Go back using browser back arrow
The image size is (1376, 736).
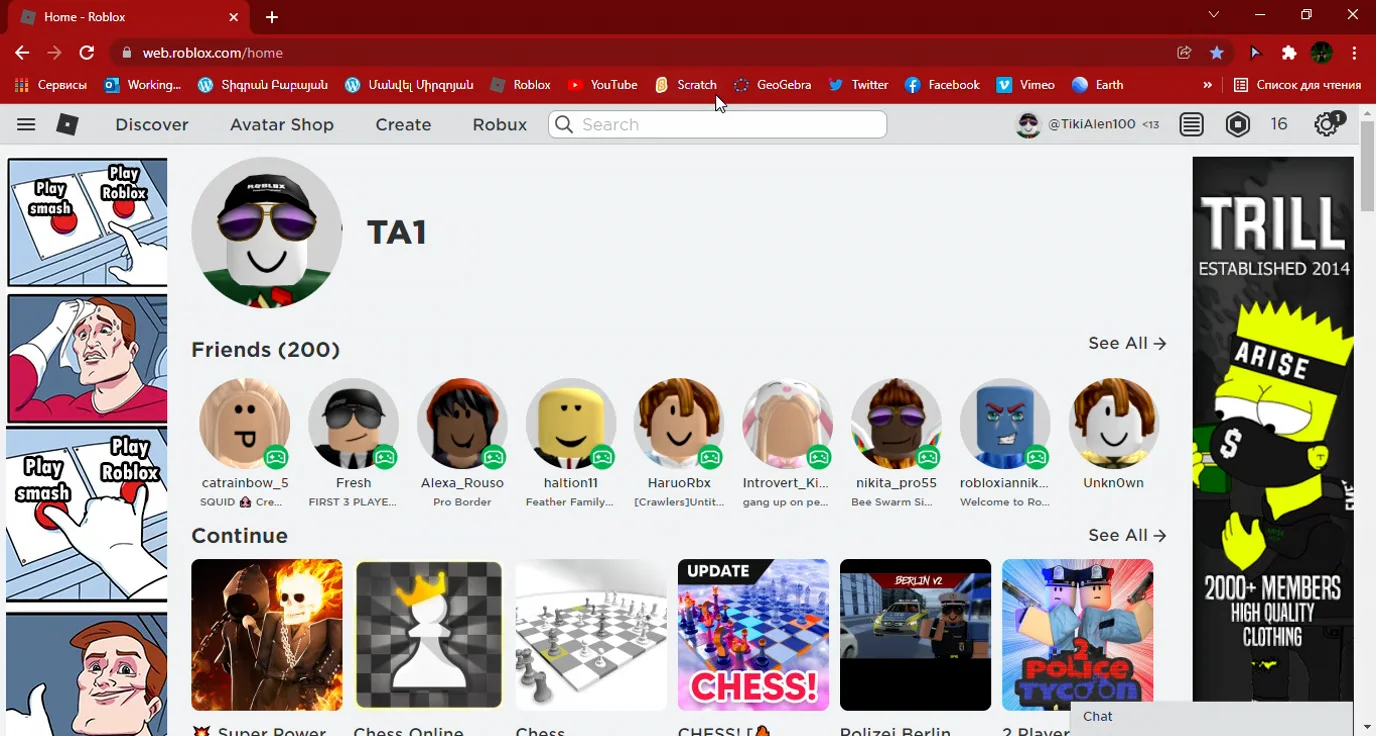pos(22,52)
